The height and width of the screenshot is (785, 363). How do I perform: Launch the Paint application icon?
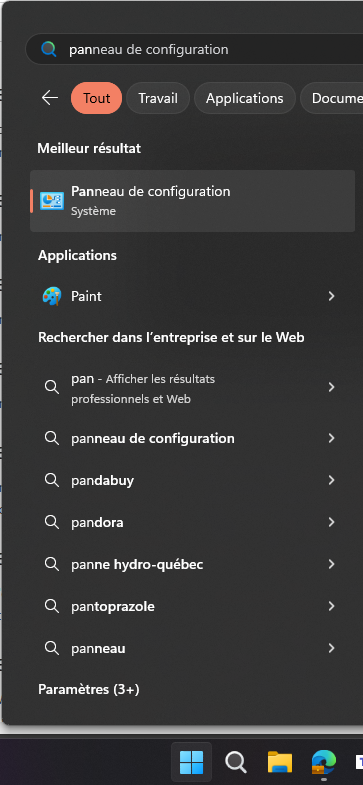click(x=52, y=296)
